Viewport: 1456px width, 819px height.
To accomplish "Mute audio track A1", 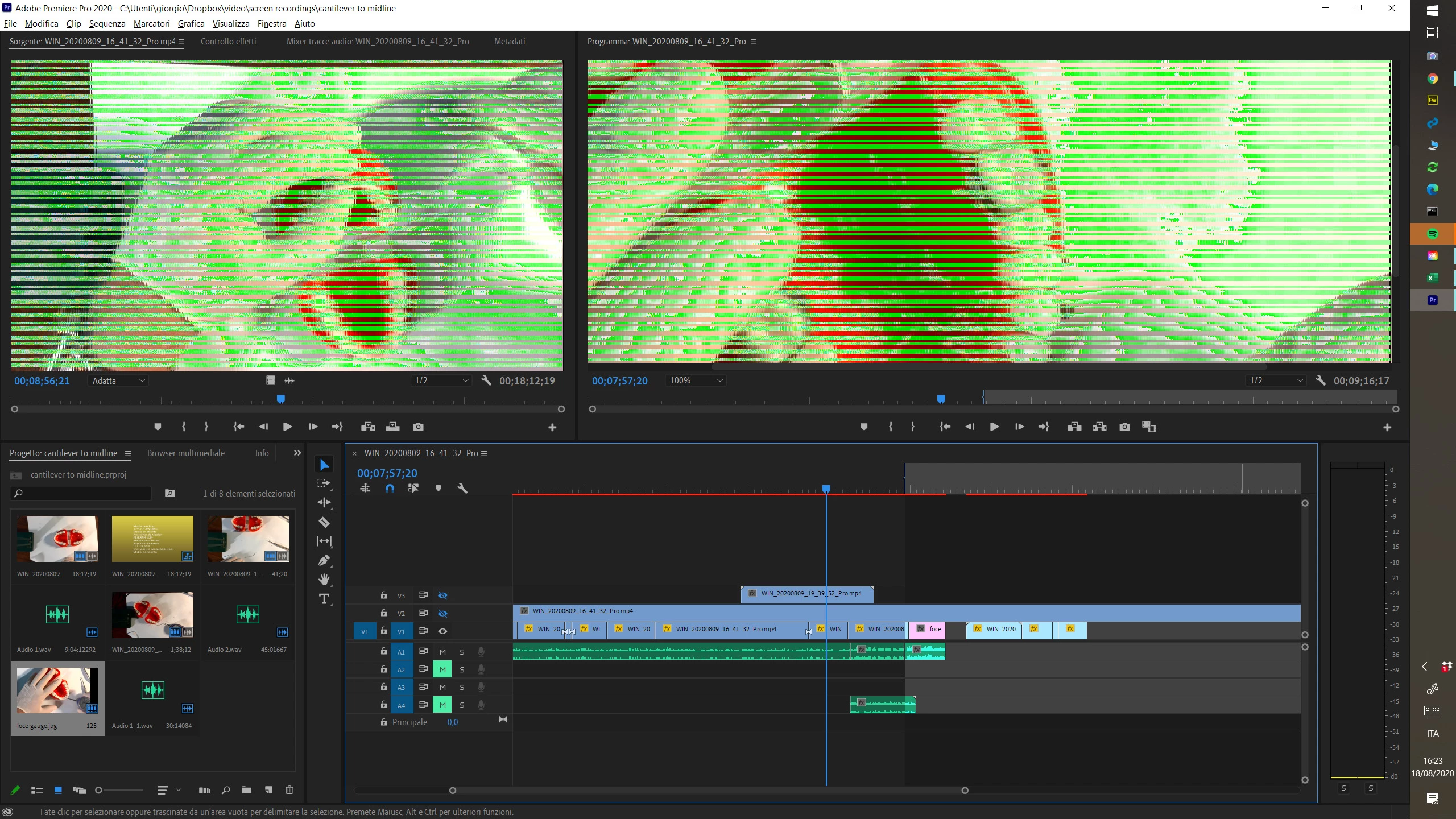I will click(x=442, y=652).
